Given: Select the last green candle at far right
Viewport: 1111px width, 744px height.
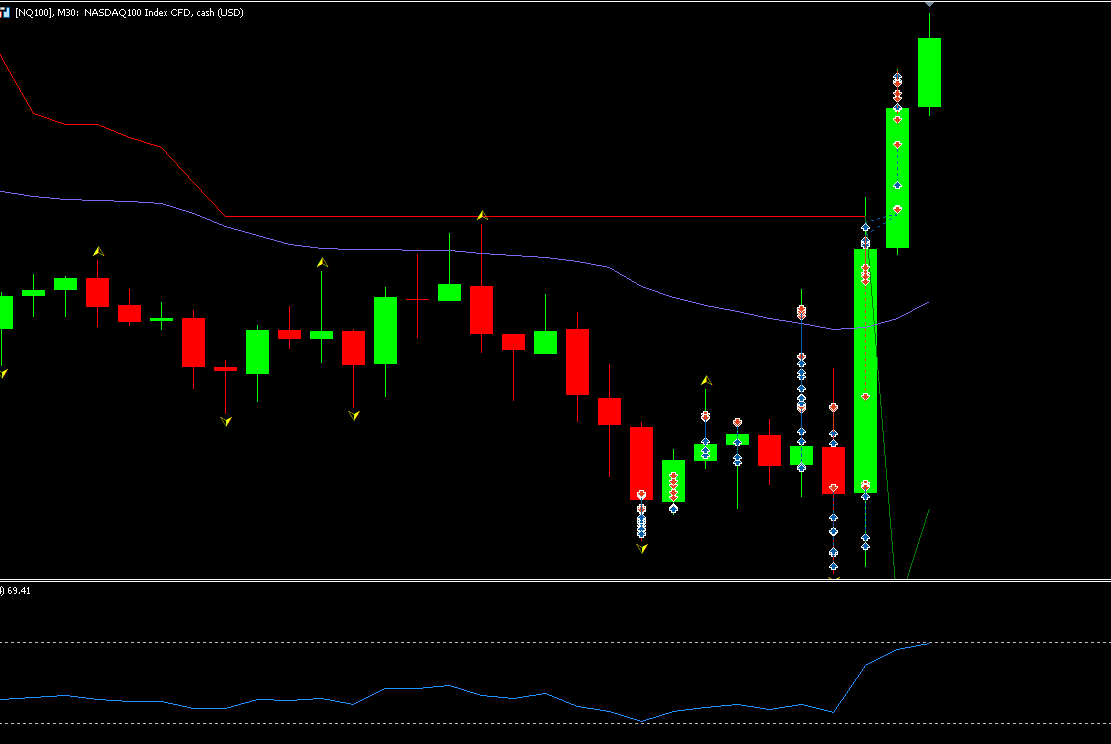Looking at the screenshot, I should pos(929,72).
